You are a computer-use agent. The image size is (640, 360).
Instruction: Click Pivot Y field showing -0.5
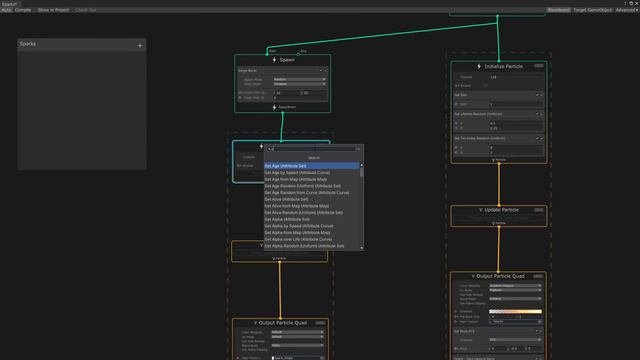[516, 349]
